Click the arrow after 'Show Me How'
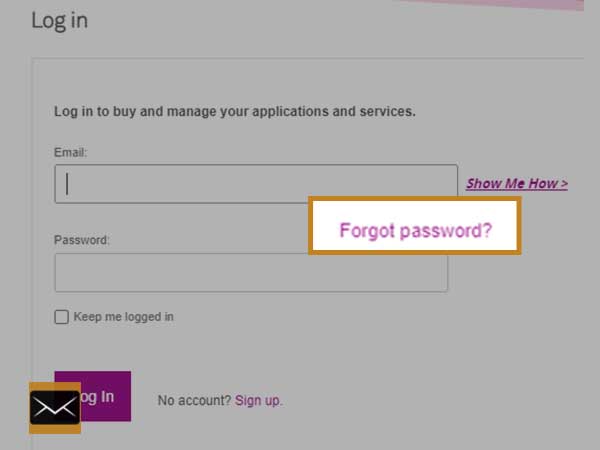This screenshot has height=450, width=600. click(564, 184)
